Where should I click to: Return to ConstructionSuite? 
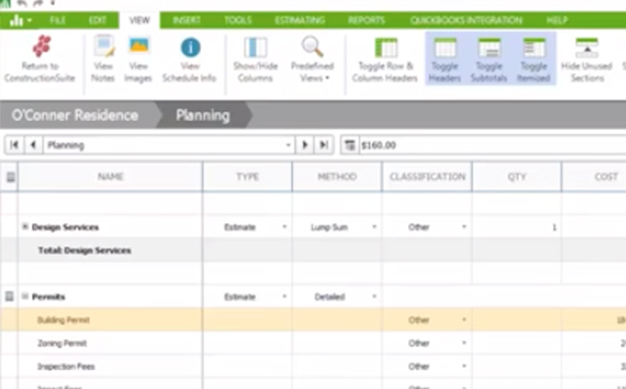pos(40,58)
